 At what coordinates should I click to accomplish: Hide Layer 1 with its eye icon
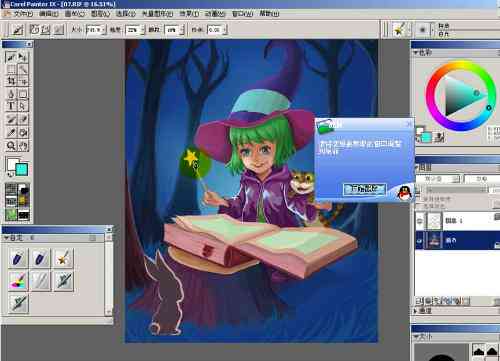click(x=420, y=221)
